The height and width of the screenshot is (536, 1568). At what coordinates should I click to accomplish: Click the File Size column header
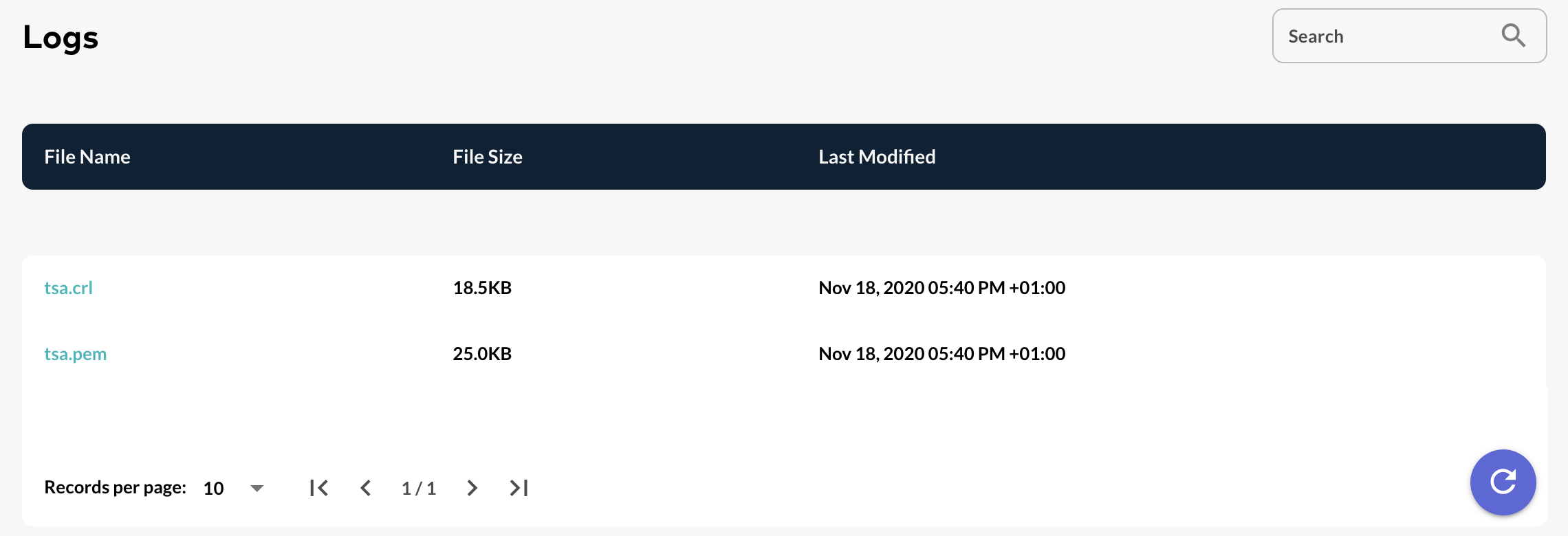[x=487, y=157]
